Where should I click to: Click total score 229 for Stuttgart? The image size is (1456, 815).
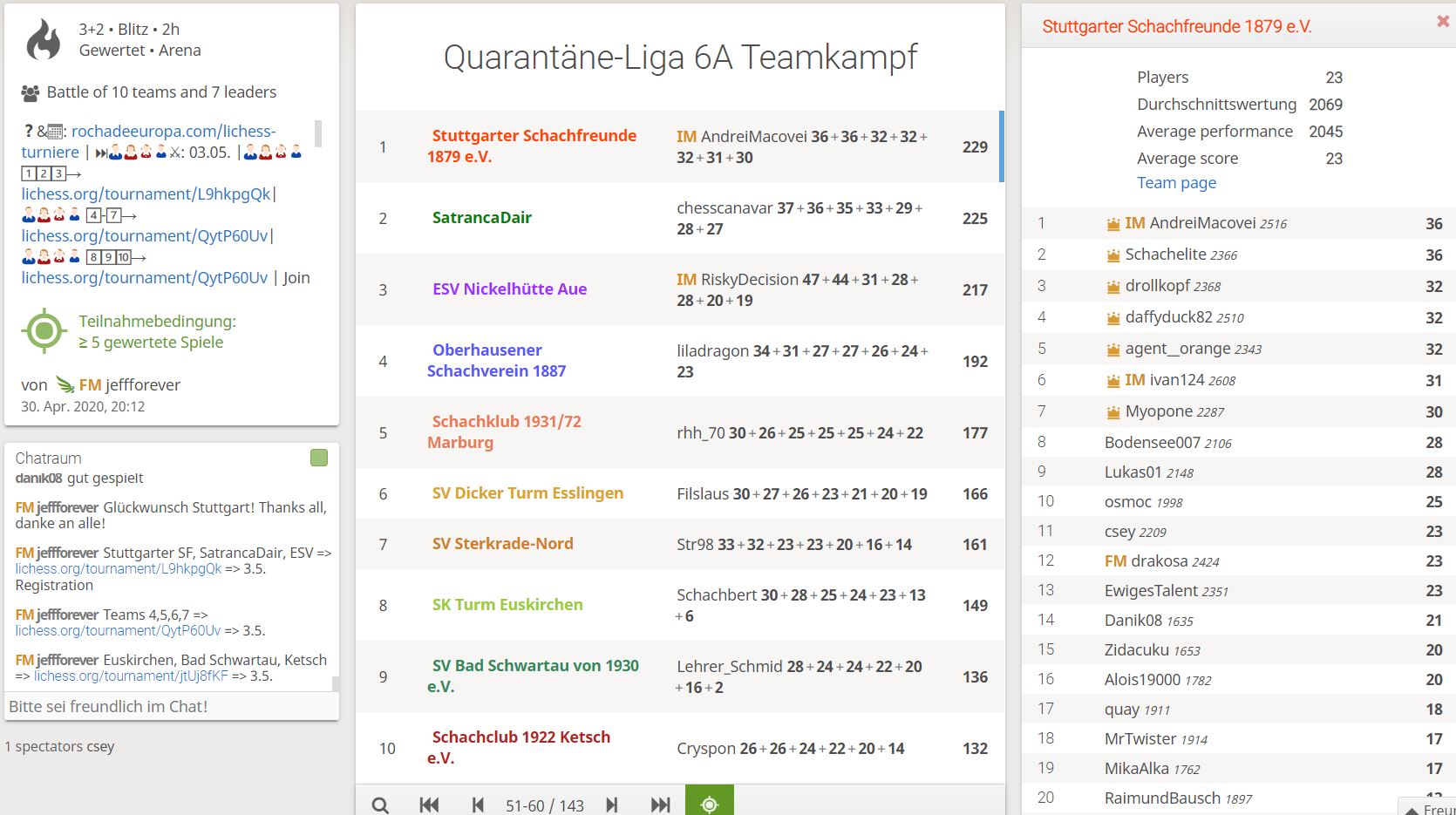(x=975, y=146)
